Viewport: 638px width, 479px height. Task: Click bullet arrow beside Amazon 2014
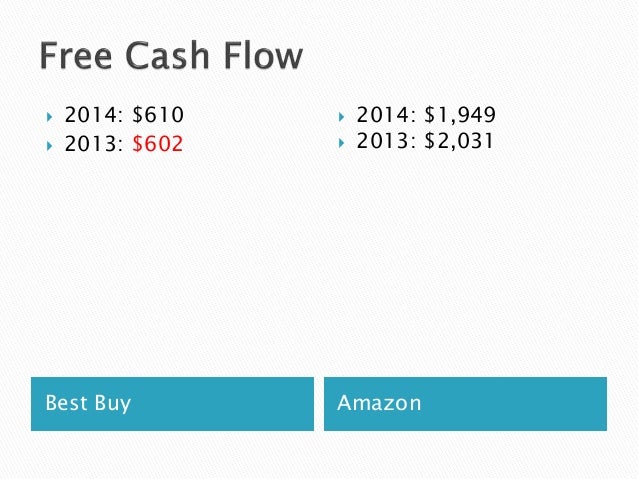point(341,117)
